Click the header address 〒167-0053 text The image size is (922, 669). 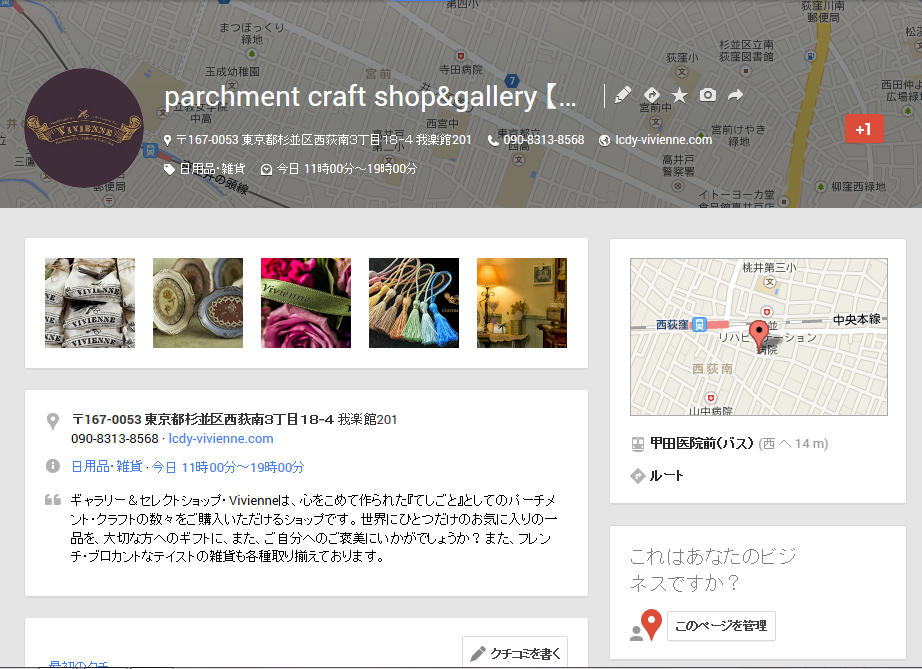click(x=324, y=140)
